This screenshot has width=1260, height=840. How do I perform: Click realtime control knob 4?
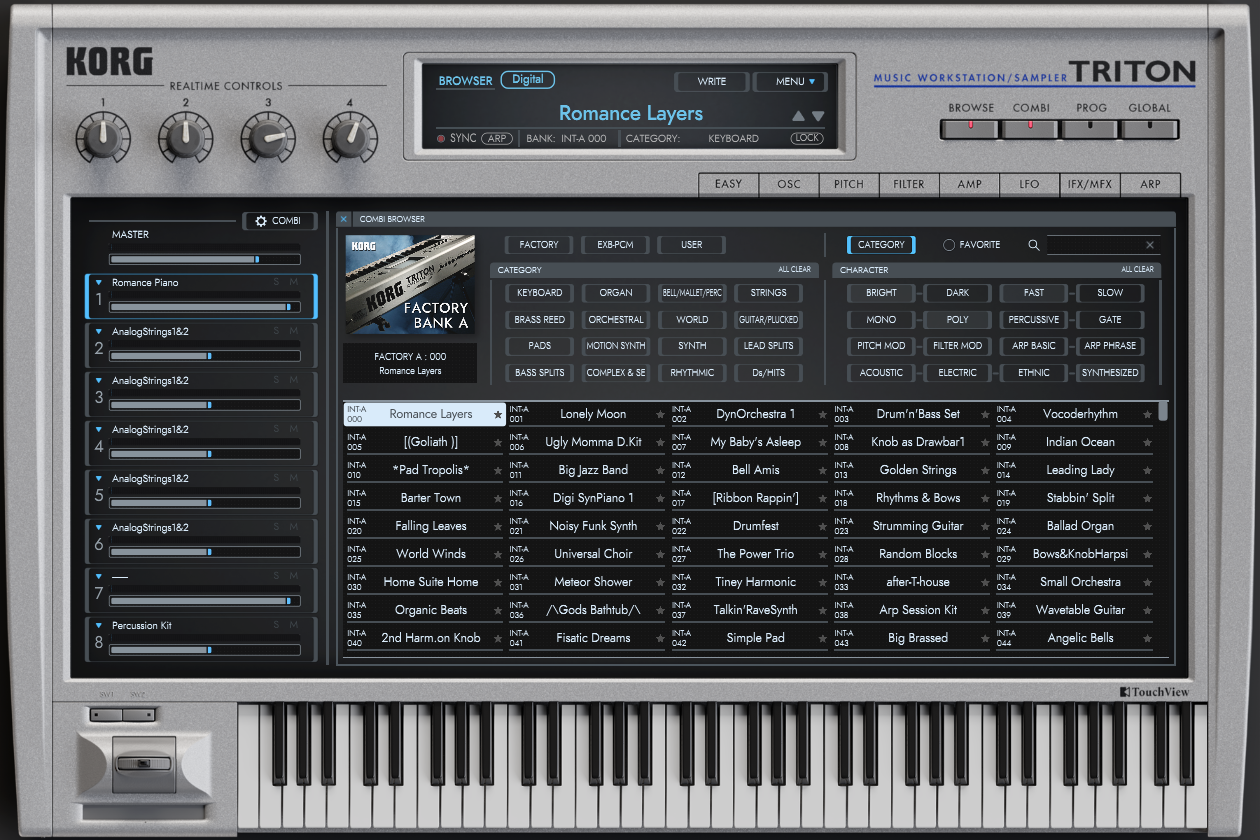tap(349, 138)
